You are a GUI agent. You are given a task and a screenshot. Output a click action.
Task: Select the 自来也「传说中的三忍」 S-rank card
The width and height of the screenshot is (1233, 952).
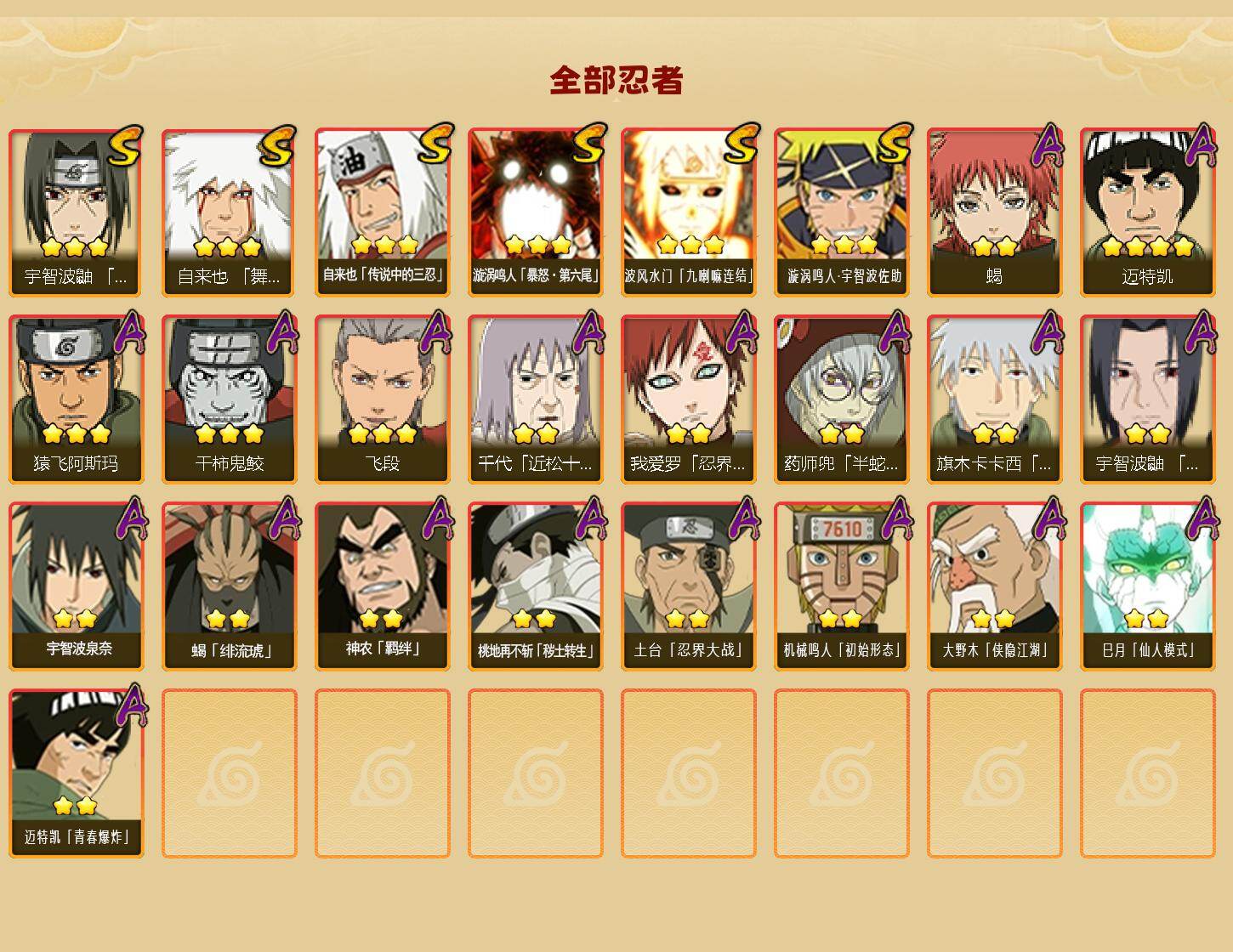pyautogui.click(x=382, y=212)
